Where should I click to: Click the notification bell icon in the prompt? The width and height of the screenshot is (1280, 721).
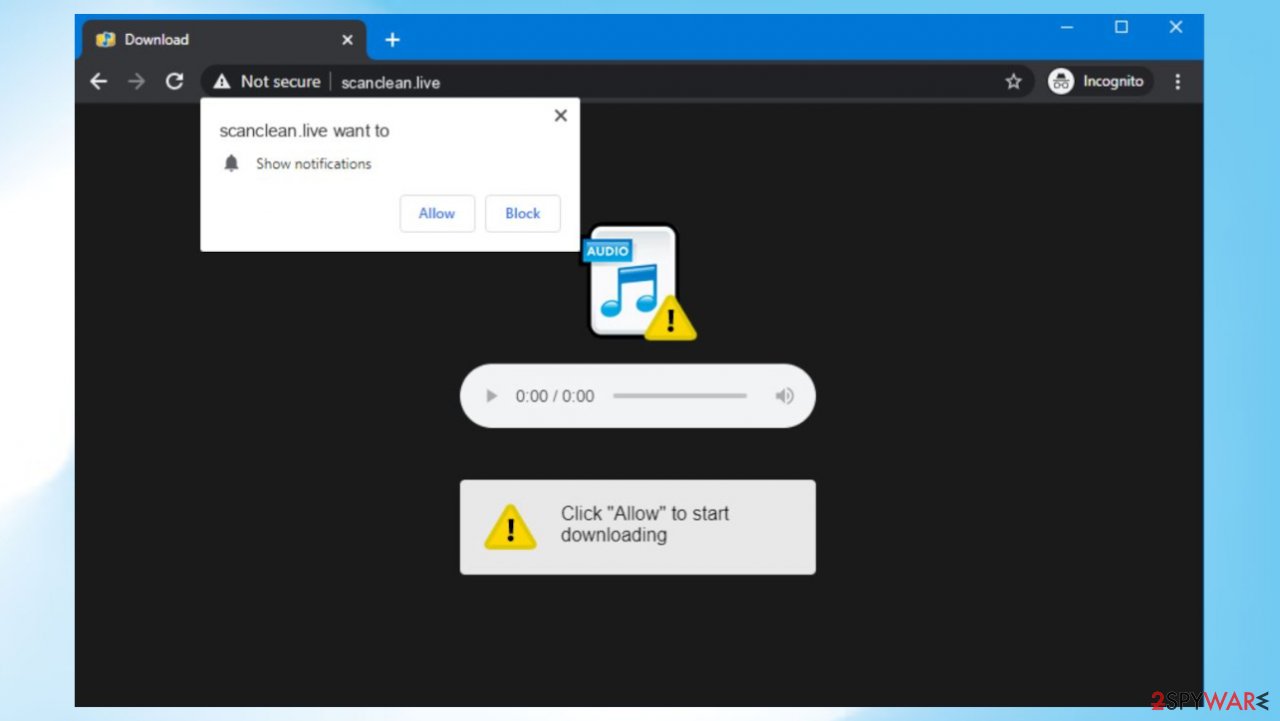(x=231, y=163)
